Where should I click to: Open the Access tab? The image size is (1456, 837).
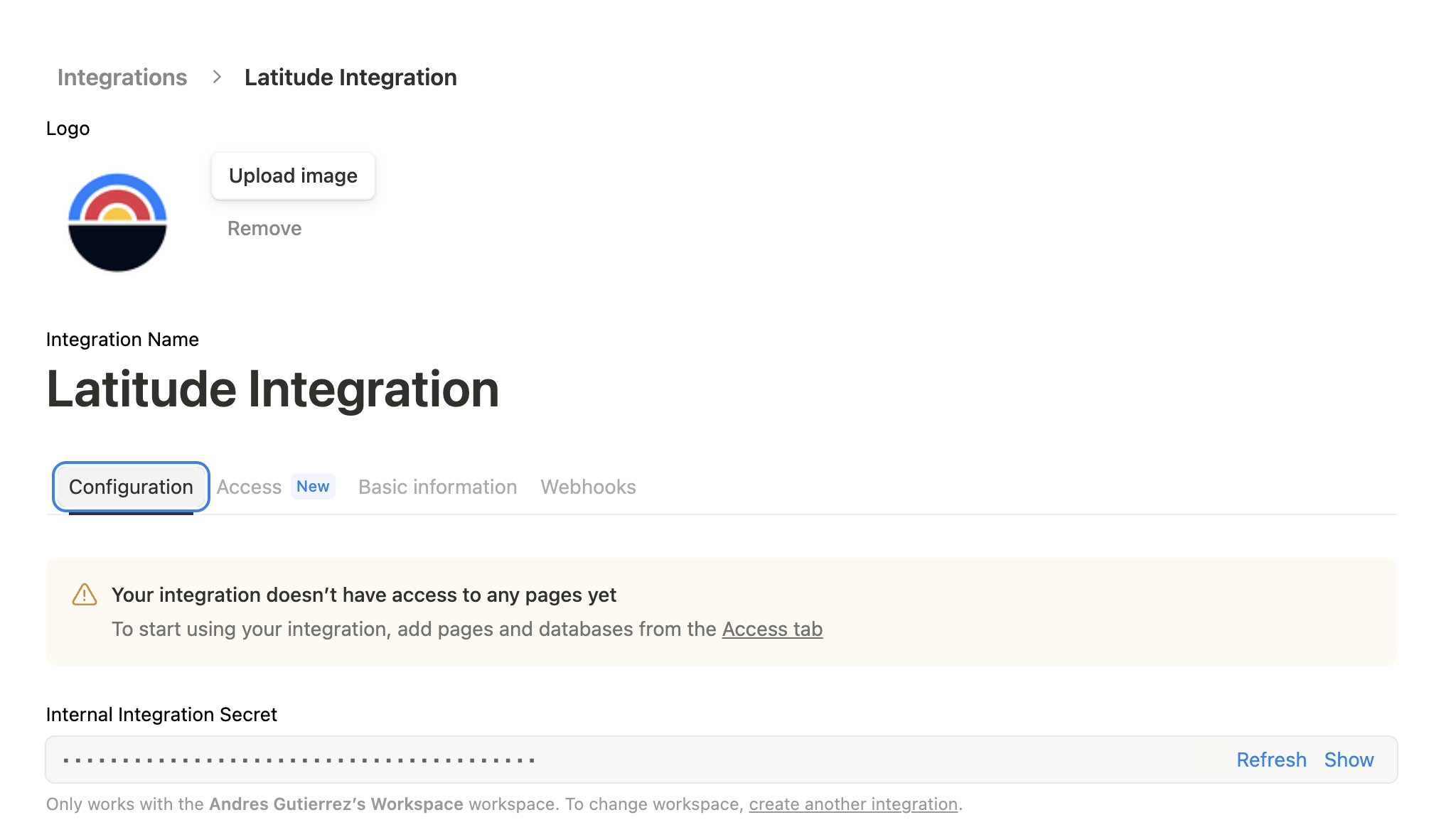click(248, 487)
